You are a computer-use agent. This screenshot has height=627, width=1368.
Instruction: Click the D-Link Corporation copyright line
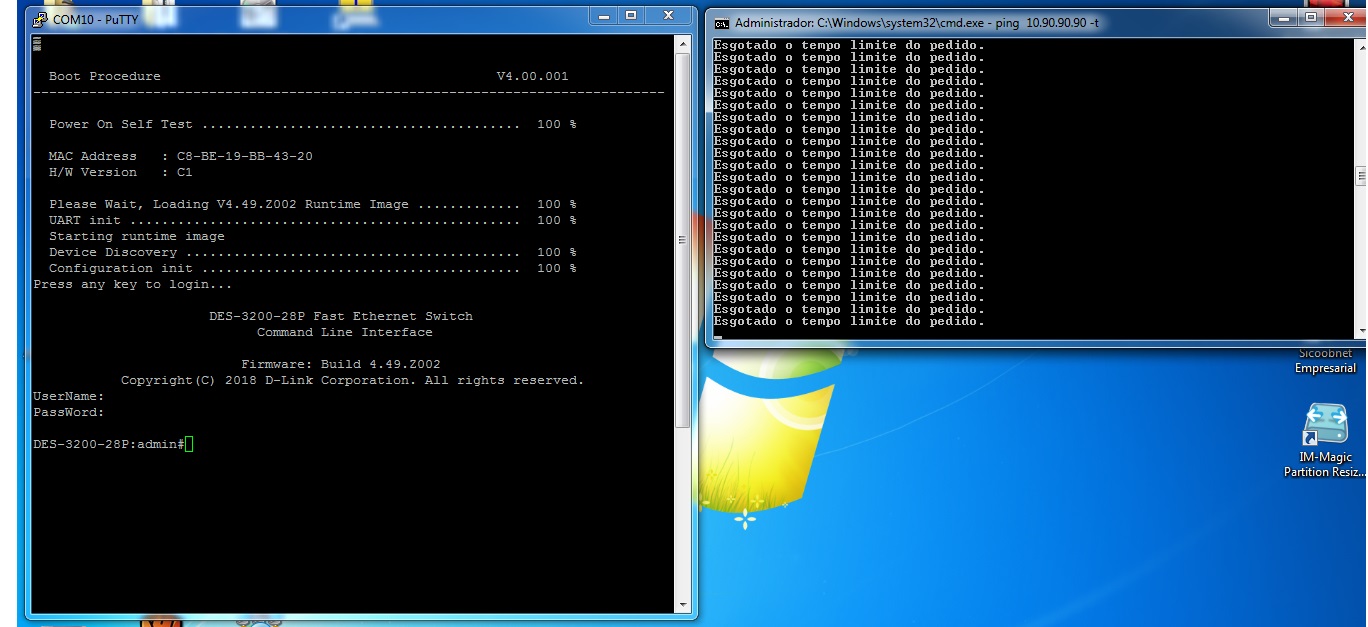(x=353, y=380)
